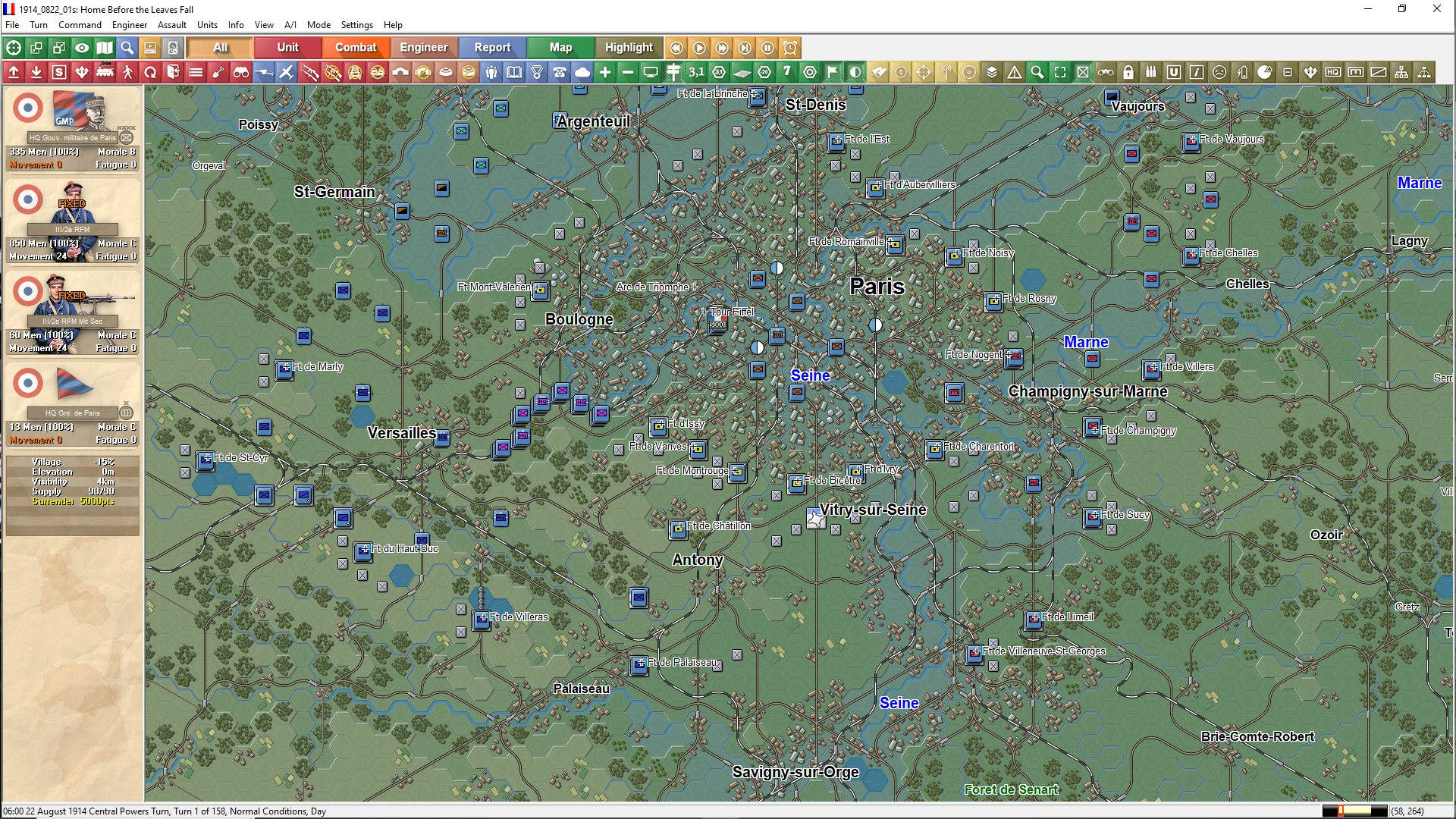
Task: Zoom the map in with the plus icon
Action: (605, 72)
